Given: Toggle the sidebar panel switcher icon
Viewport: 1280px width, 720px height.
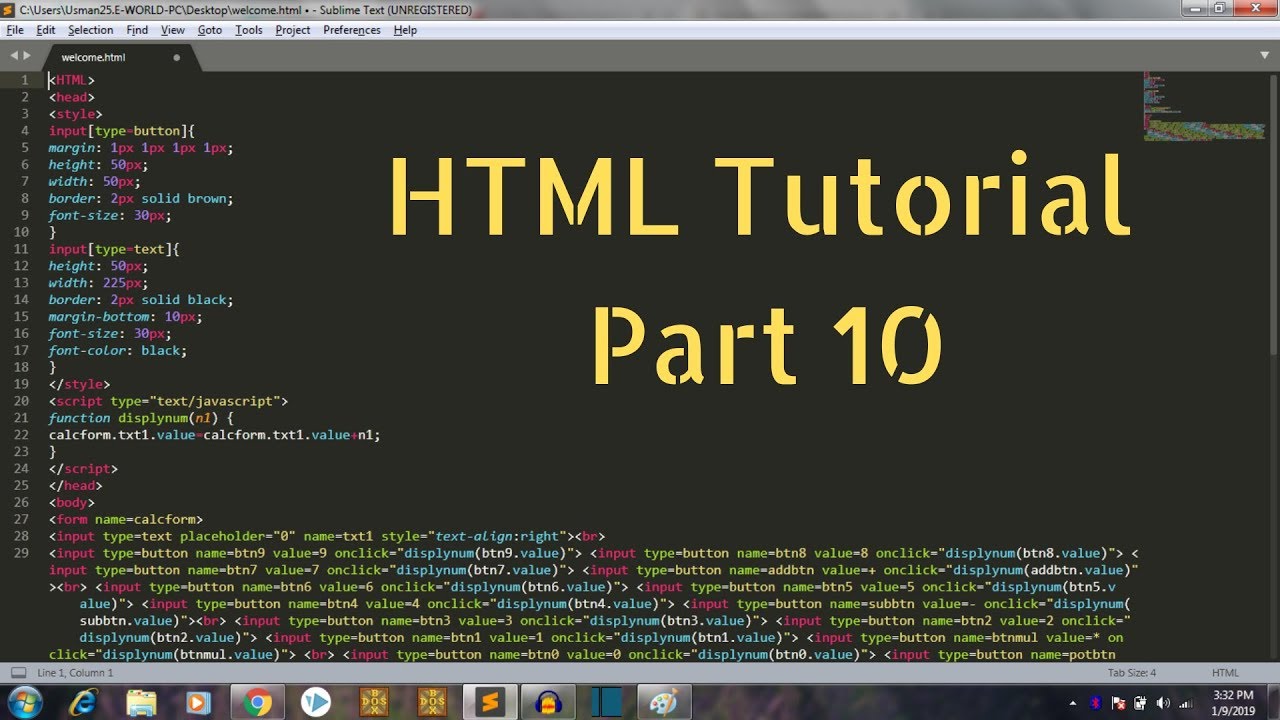Looking at the screenshot, I should pos(18,673).
